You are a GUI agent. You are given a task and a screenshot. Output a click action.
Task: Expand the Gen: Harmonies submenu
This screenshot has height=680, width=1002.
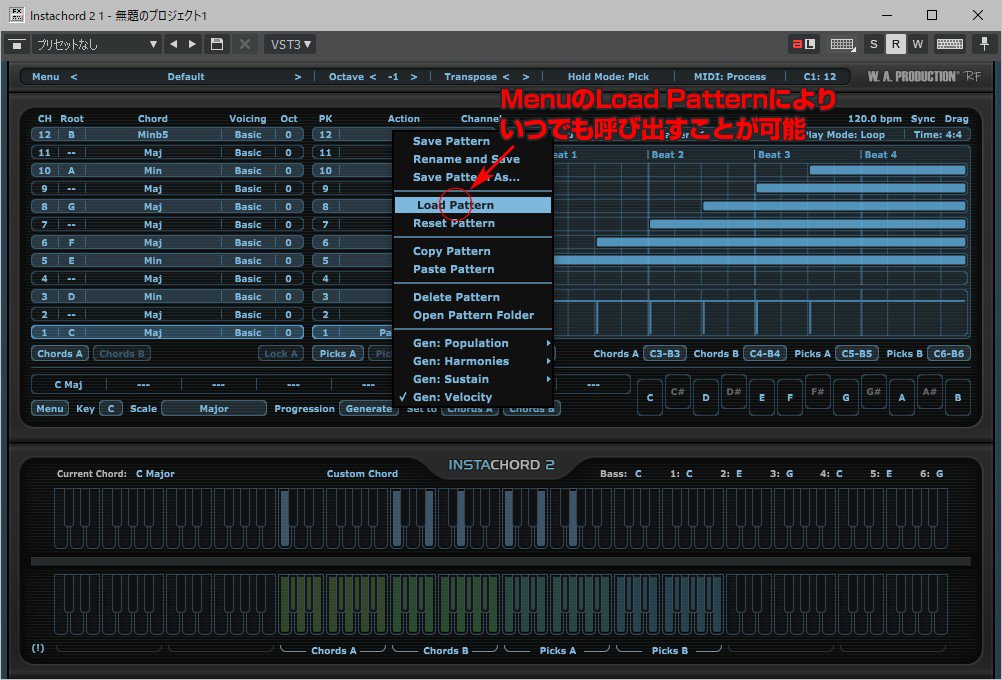pyautogui.click(x=473, y=361)
